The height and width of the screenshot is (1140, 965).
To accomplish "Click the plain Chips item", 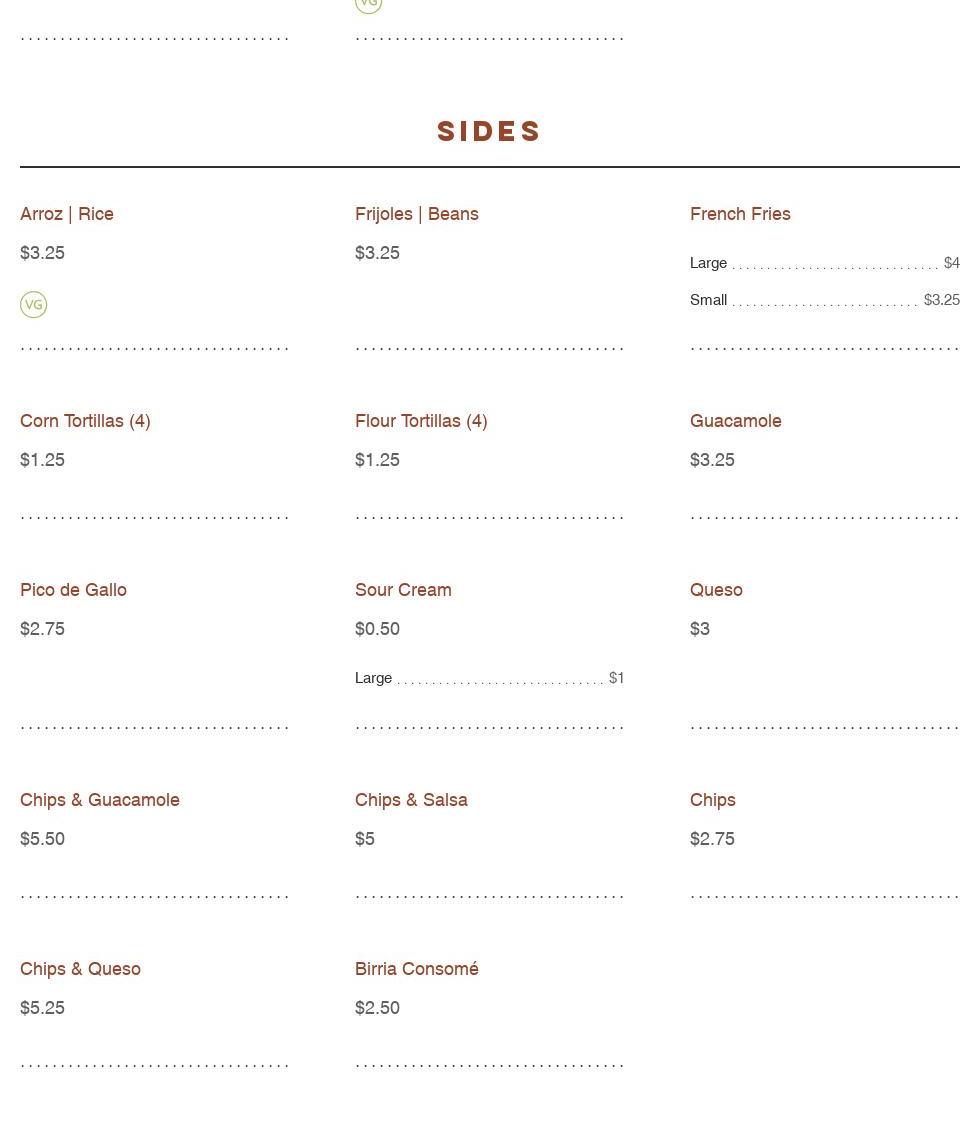I will [x=713, y=800].
